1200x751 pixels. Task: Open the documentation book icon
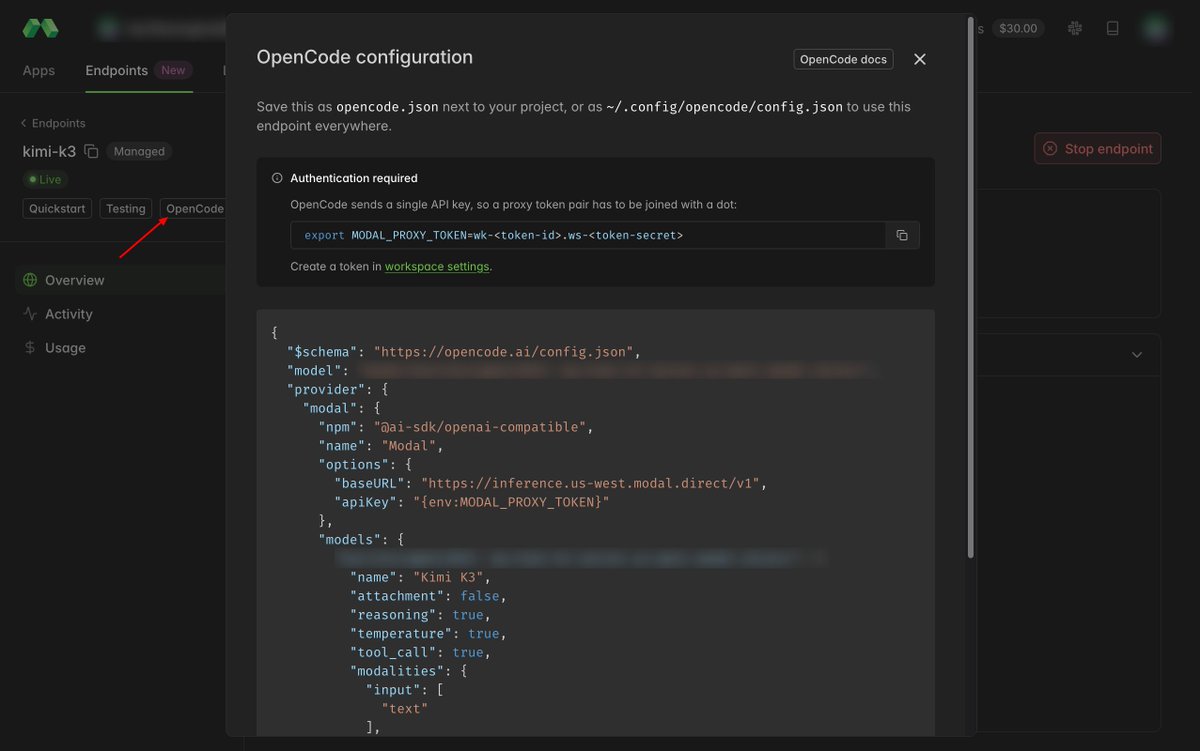click(x=1112, y=28)
